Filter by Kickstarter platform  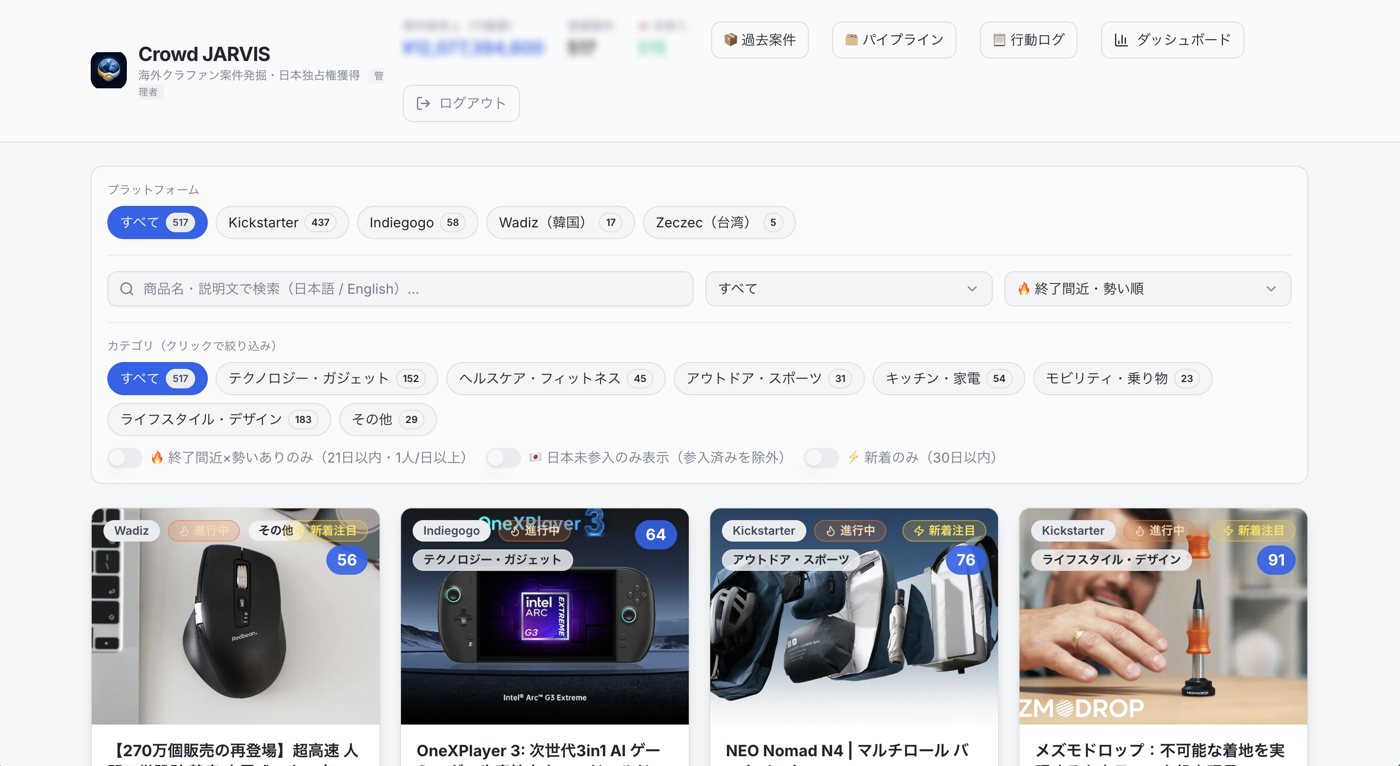click(x=282, y=222)
